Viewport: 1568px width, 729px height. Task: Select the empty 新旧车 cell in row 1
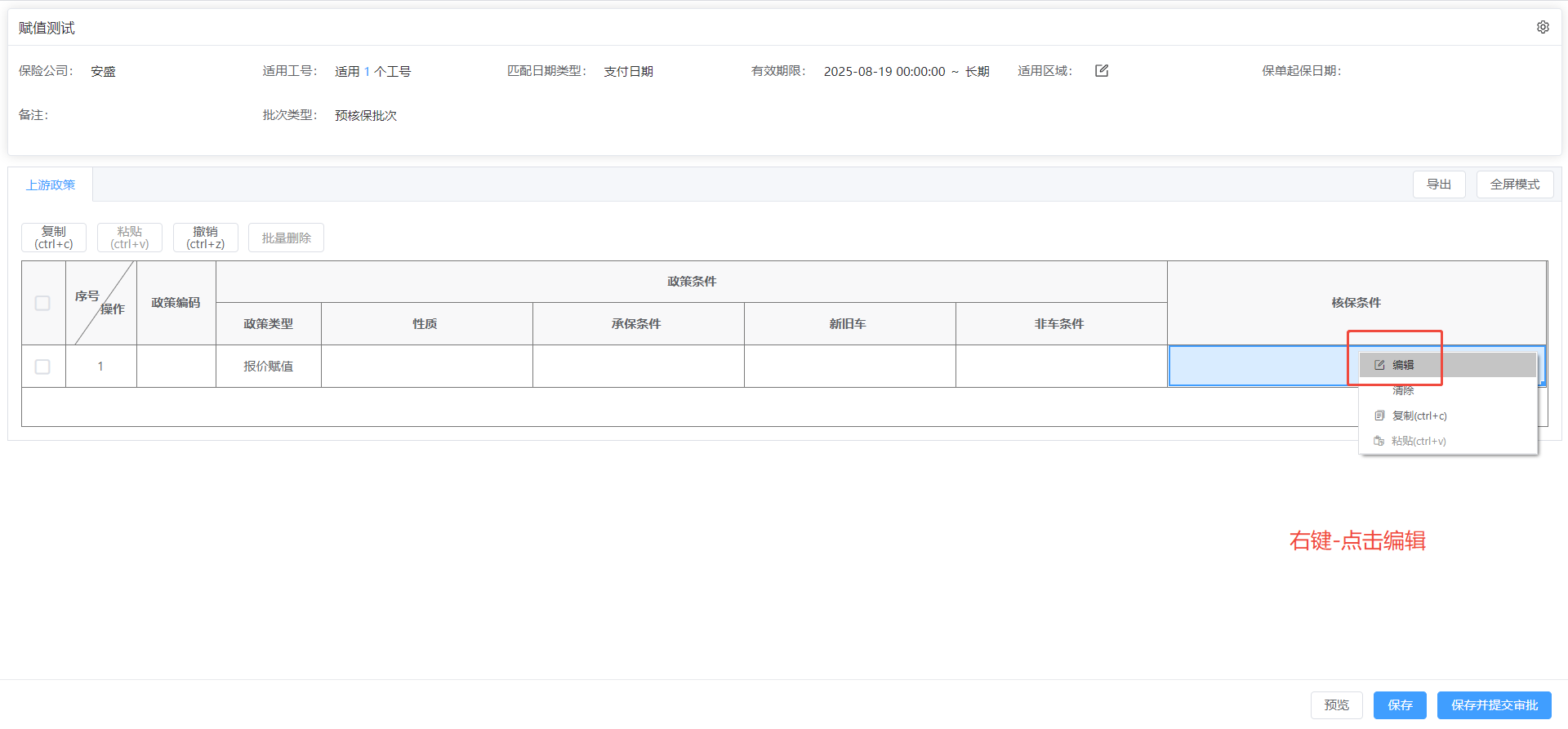pyautogui.click(x=849, y=367)
